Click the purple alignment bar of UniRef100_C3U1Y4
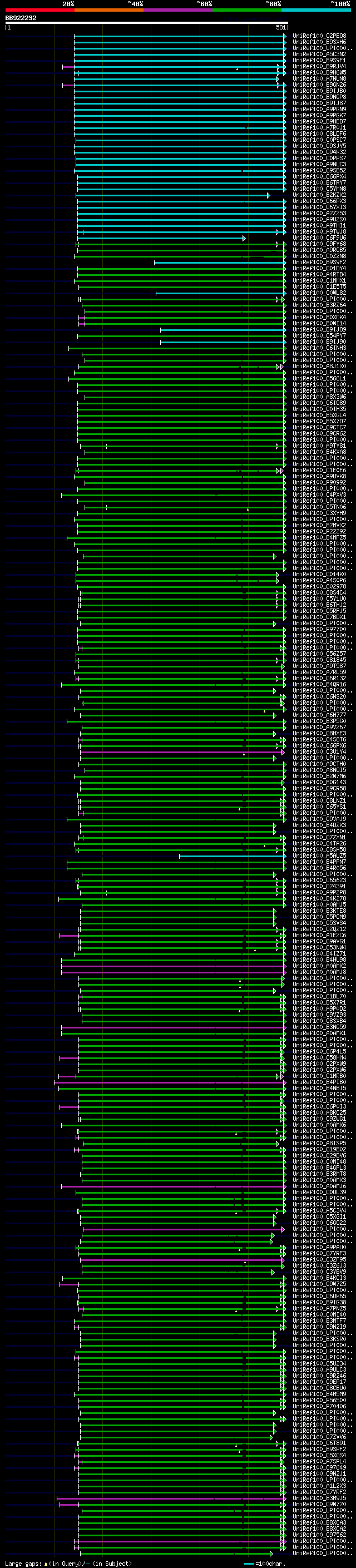The height and width of the screenshot is (1568, 356). [182, 753]
